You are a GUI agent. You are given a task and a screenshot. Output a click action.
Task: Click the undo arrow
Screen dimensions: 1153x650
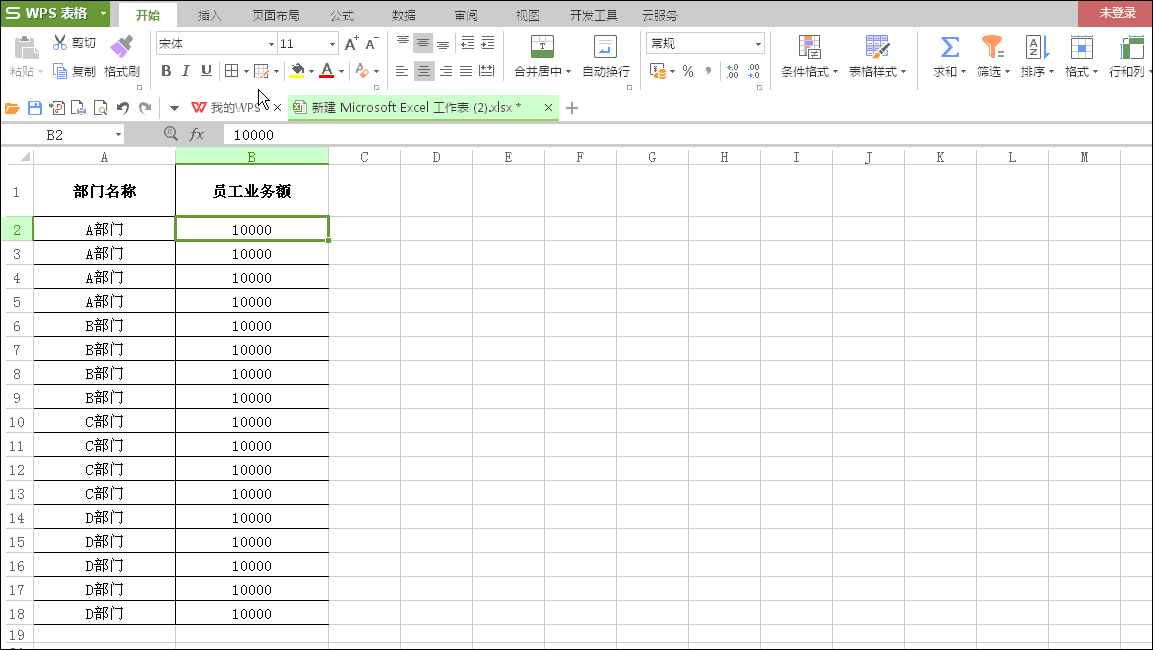[123, 108]
